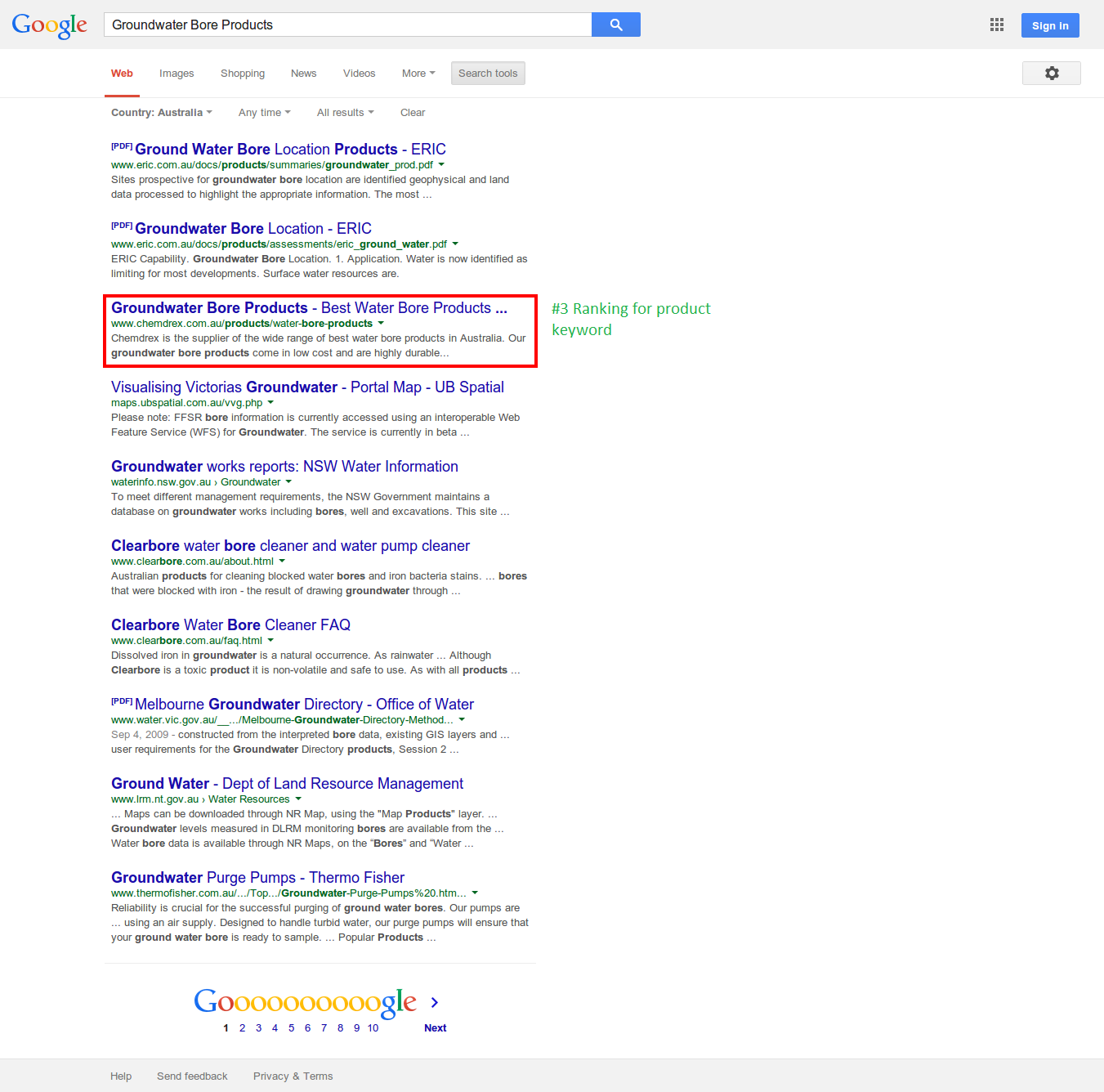Click the blue search magnifier button
This screenshot has width=1104, height=1092.
tap(616, 25)
